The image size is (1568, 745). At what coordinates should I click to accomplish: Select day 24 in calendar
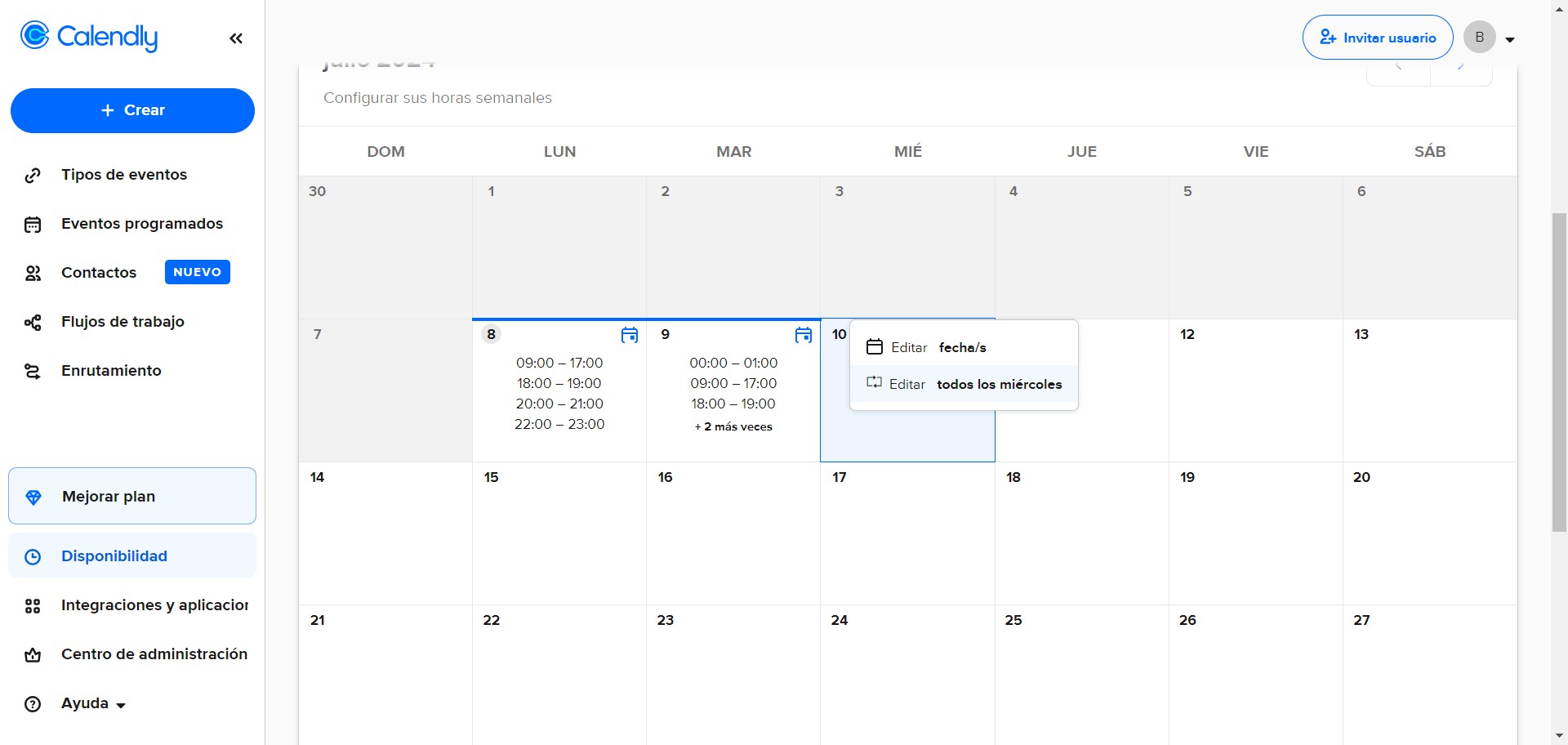click(907, 675)
